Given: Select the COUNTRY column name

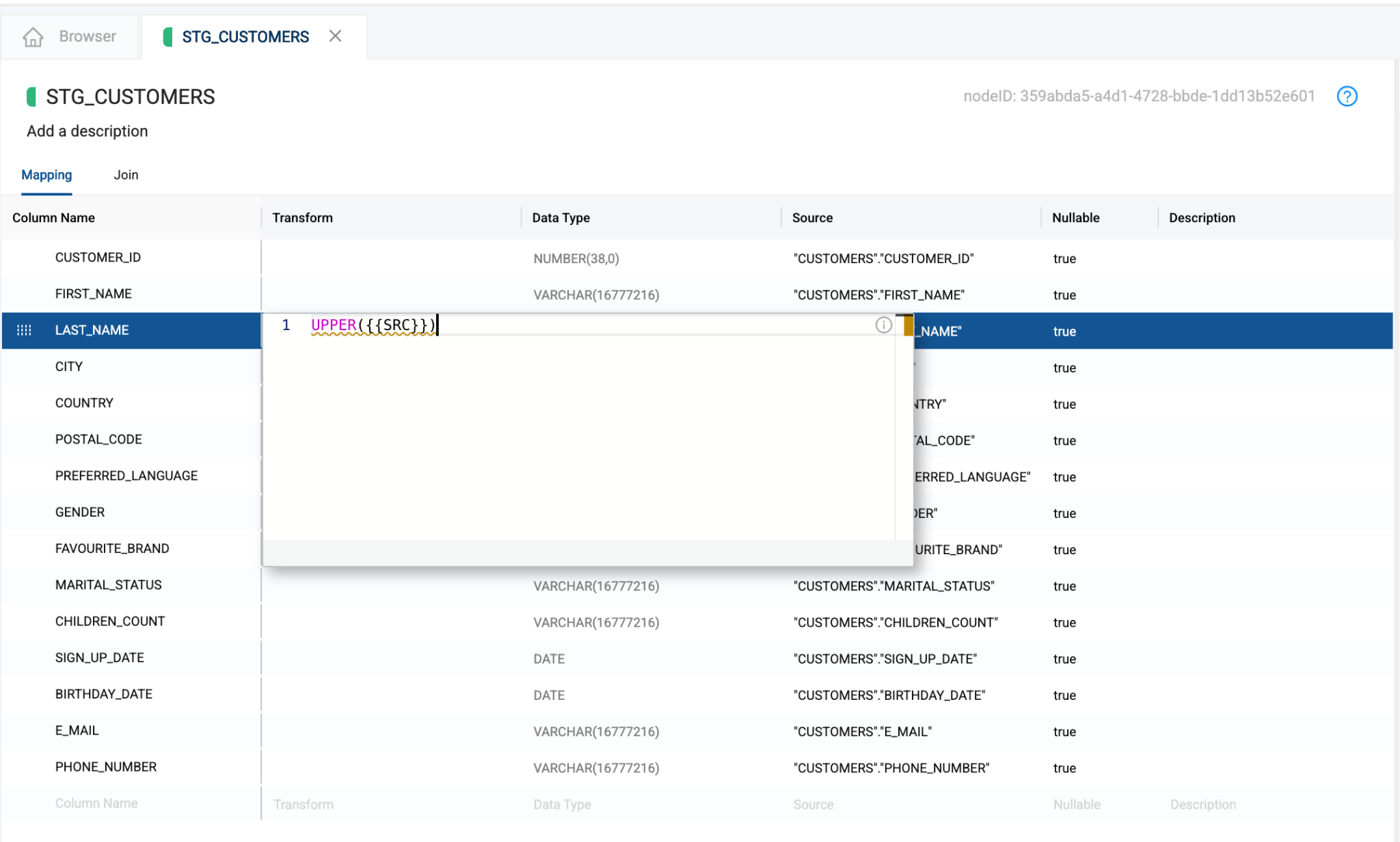Looking at the screenshot, I should [x=84, y=403].
